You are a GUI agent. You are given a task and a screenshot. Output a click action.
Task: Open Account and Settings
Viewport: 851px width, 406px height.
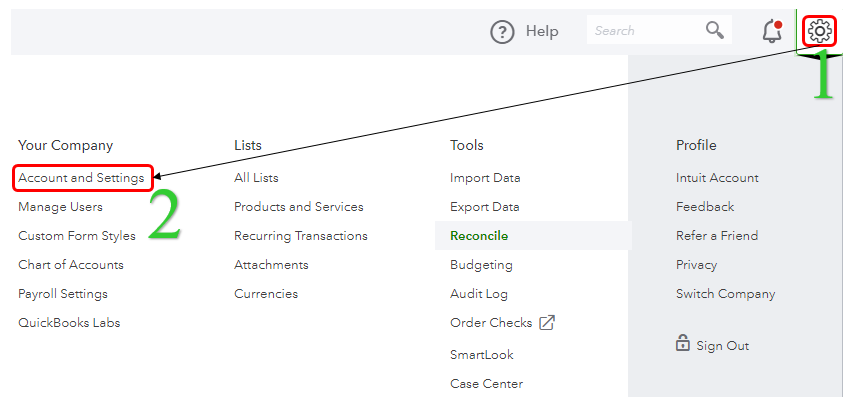pyautogui.click(x=81, y=178)
